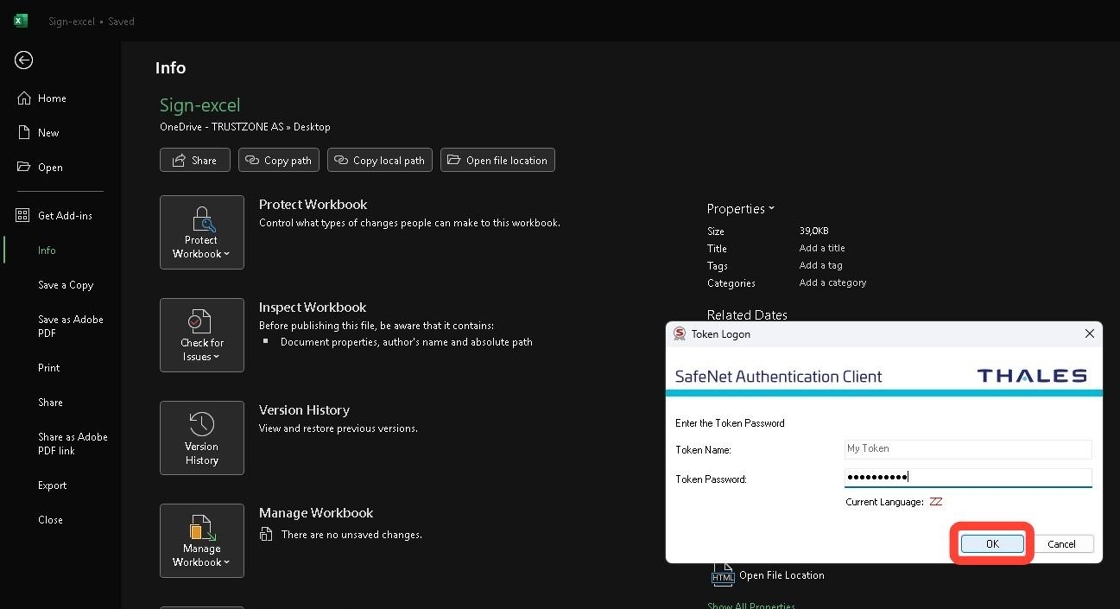Viewport: 1120px width, 609px height.
Task: Open the Export page
Action: [x=52, y=485]
